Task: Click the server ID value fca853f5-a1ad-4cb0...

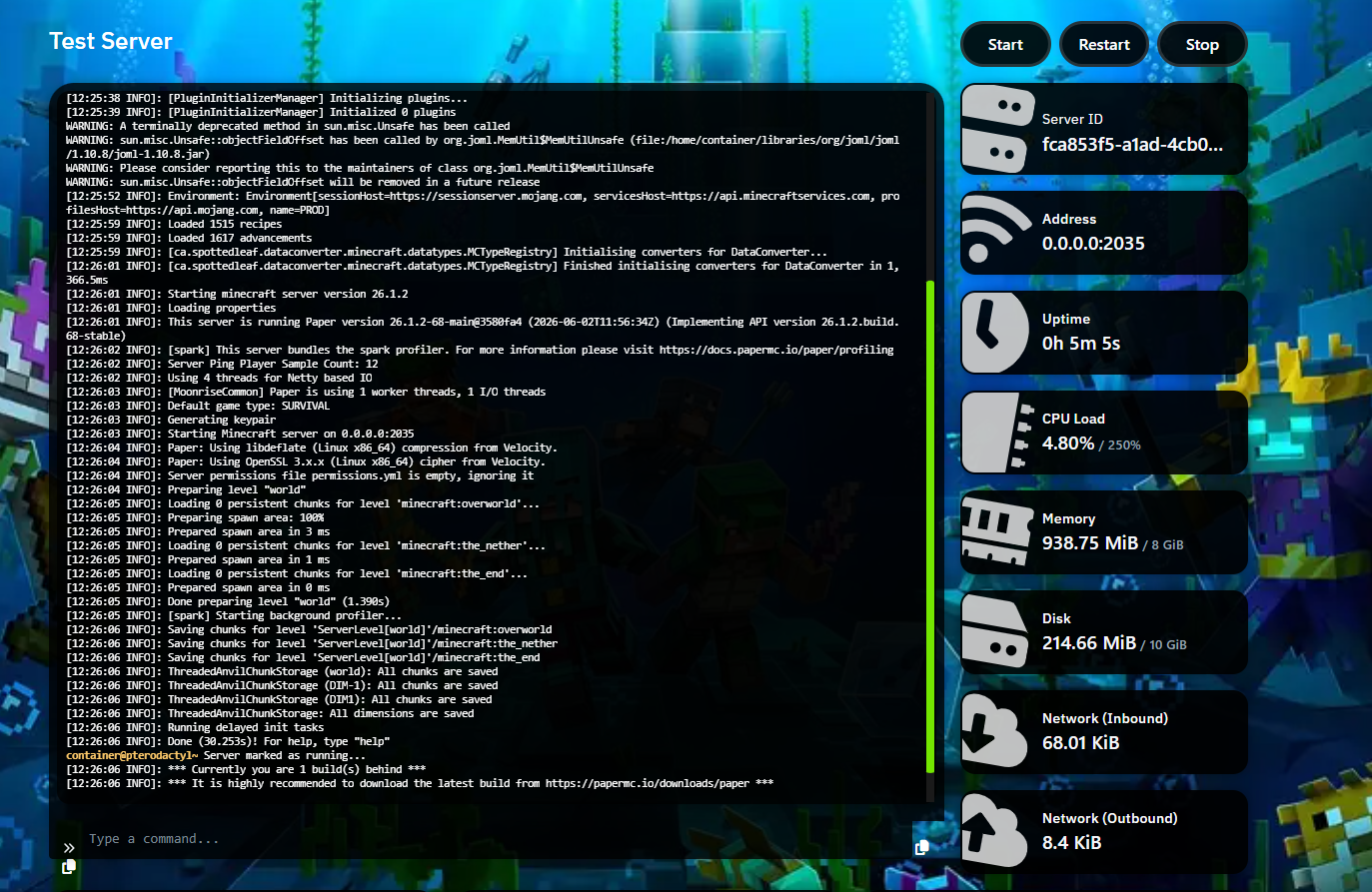Action: click(x=1132, y=144)
